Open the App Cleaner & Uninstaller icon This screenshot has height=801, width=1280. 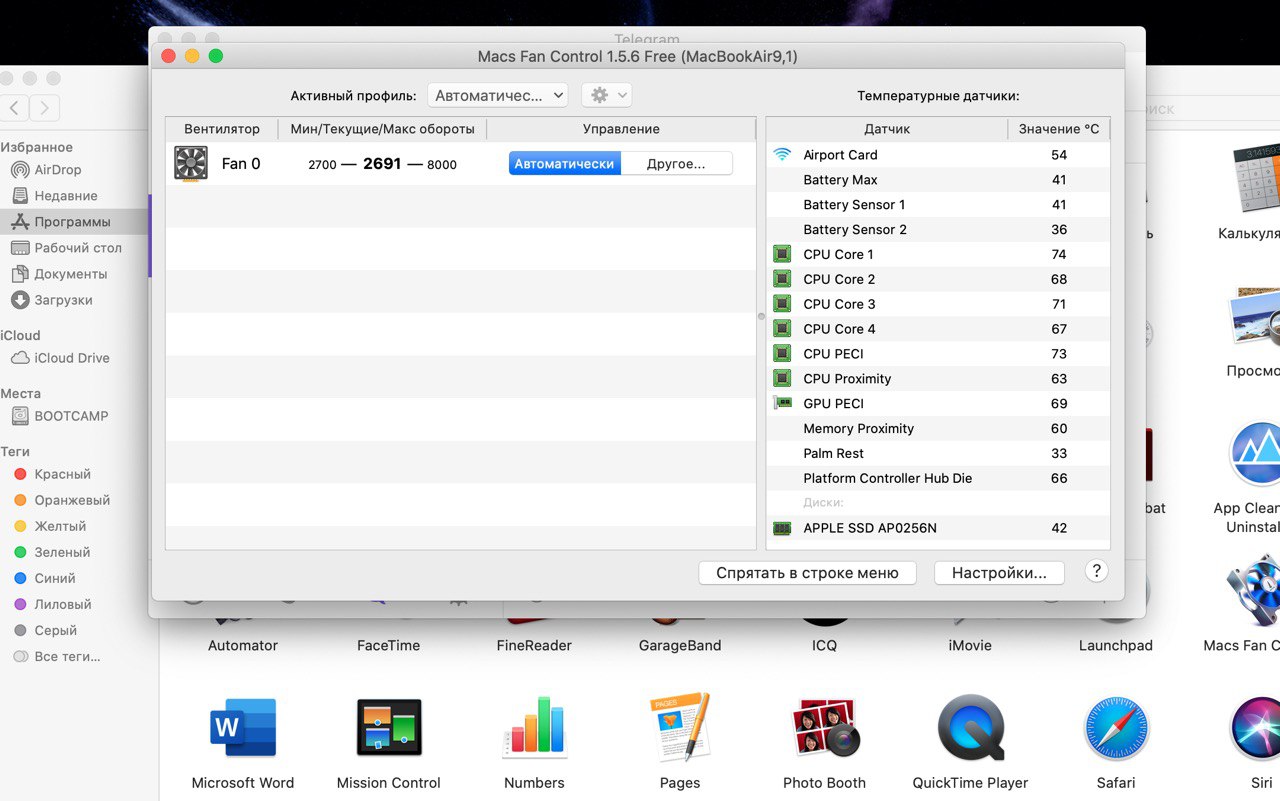pyautogui.click(x=1256, y=456)
